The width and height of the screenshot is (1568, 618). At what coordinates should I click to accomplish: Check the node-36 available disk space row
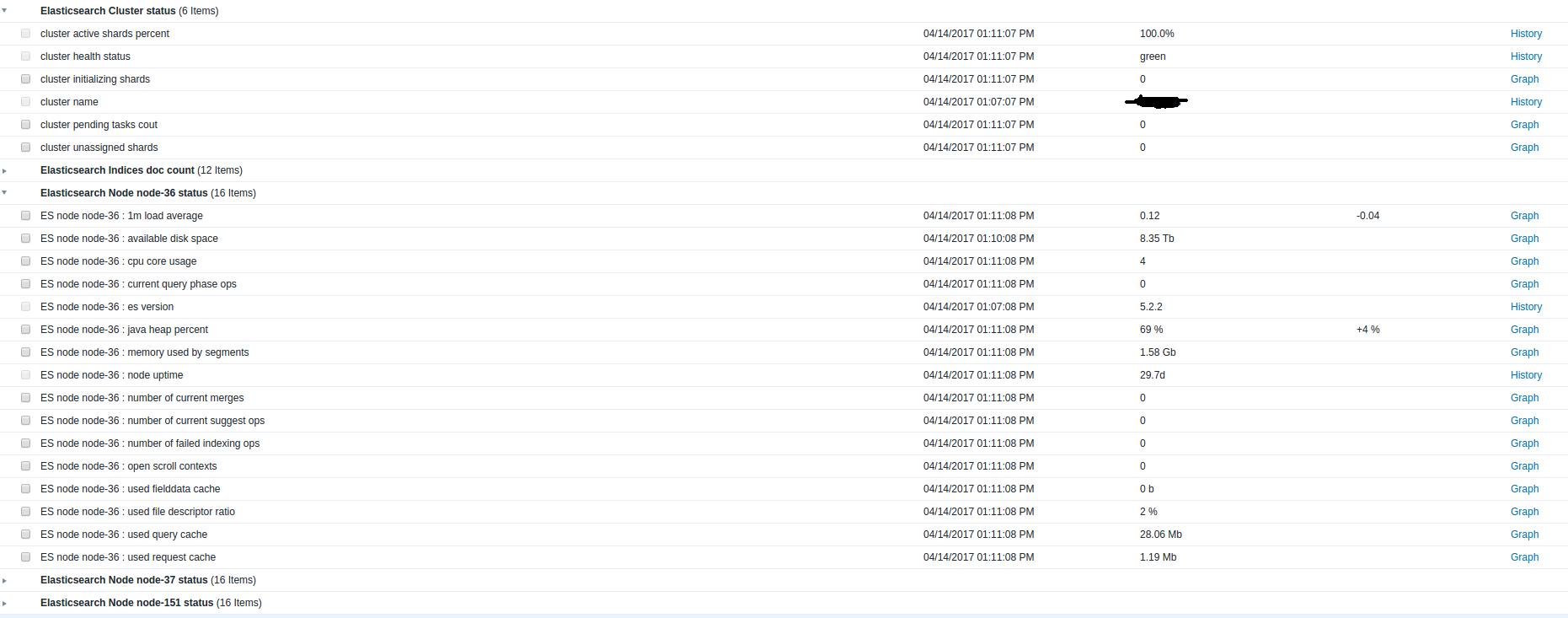(25, 238)
